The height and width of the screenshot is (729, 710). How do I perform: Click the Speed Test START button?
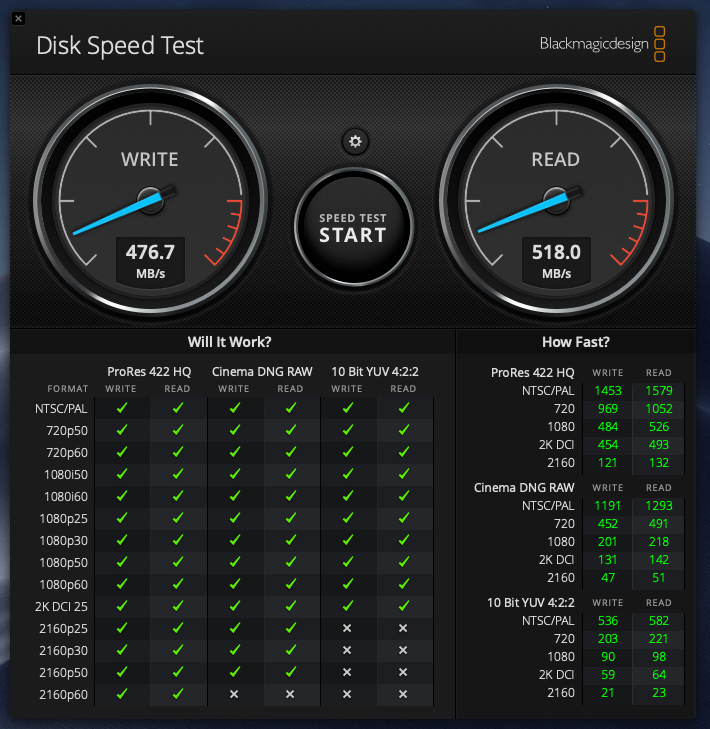[353, 228]
